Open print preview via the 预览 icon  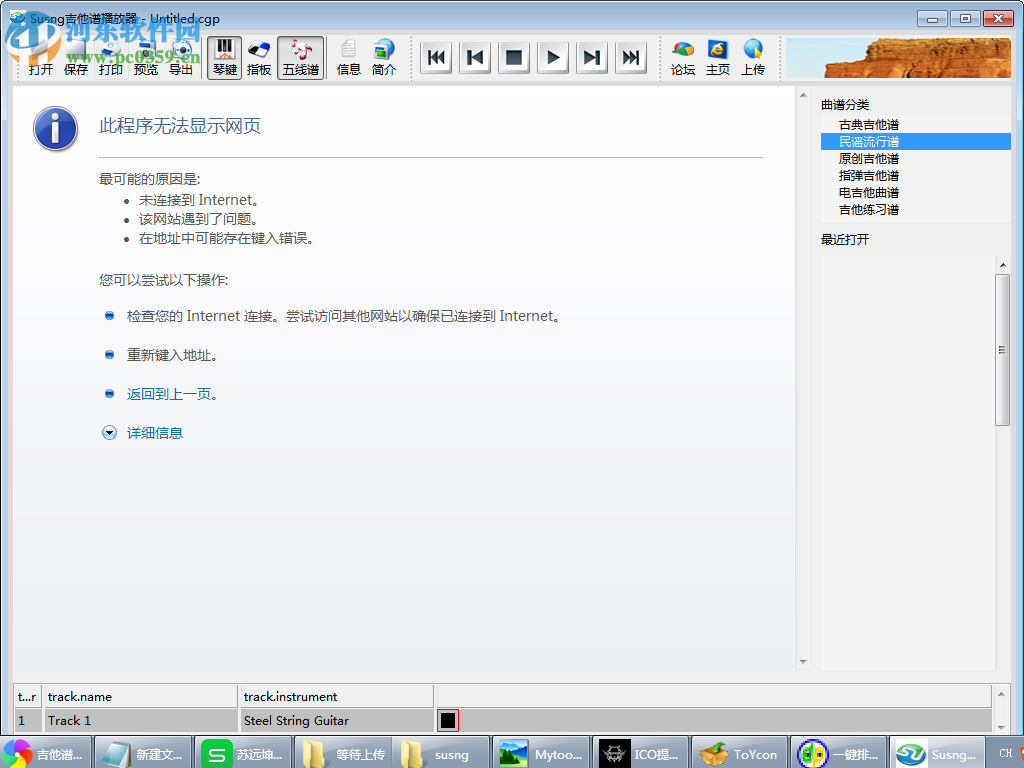pyautogui.click(x=145, y=57)
